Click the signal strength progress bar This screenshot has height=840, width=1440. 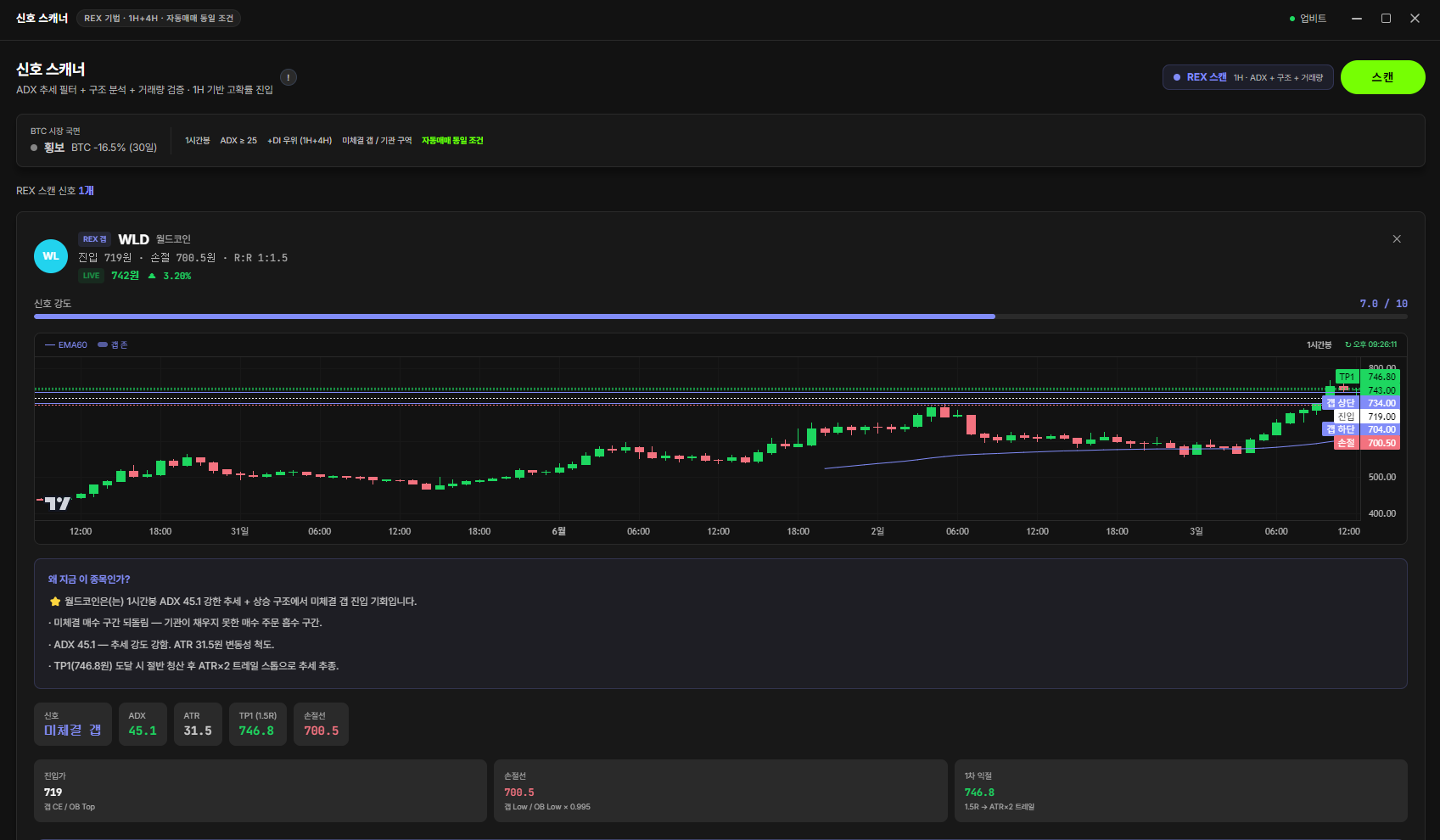click(x=720, y=316)
